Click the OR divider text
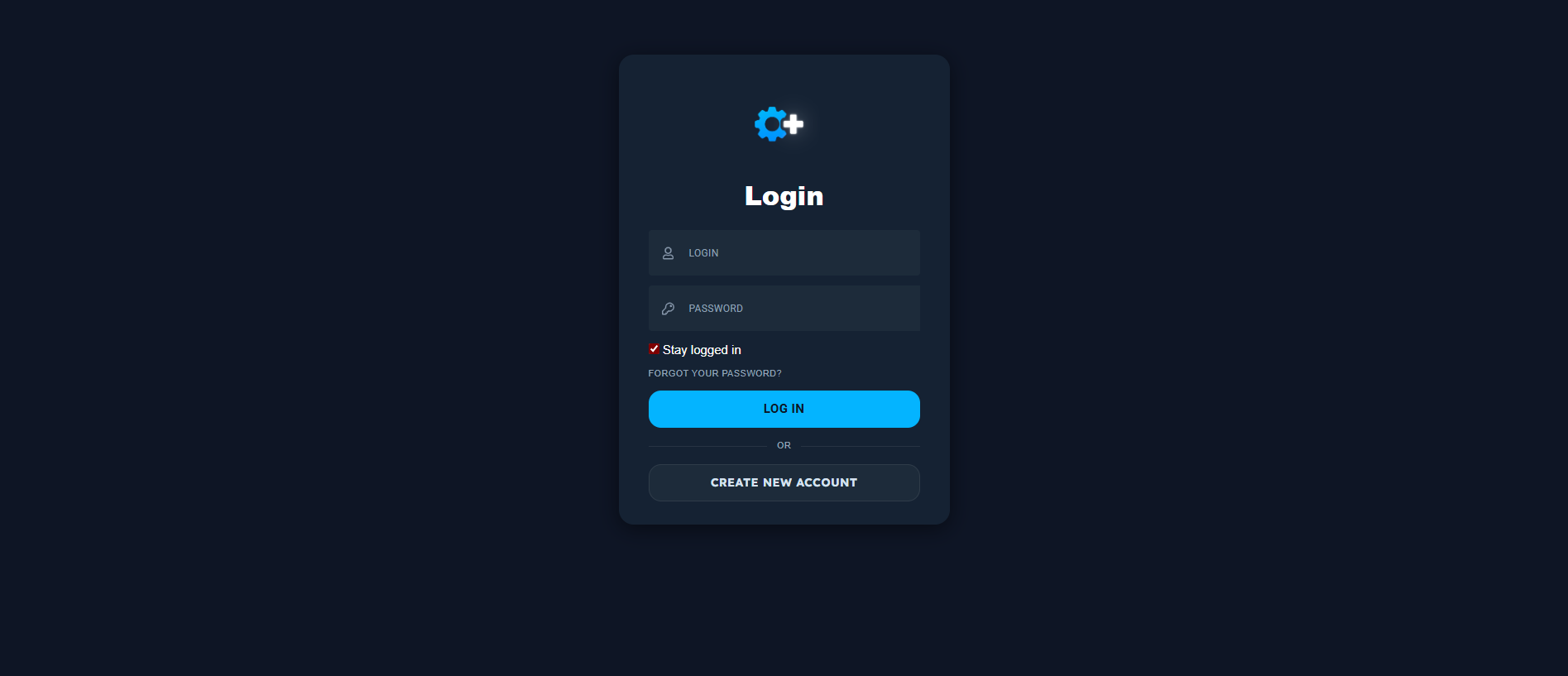The width and height of the screenshot is (1568, 676). (784, 445)
